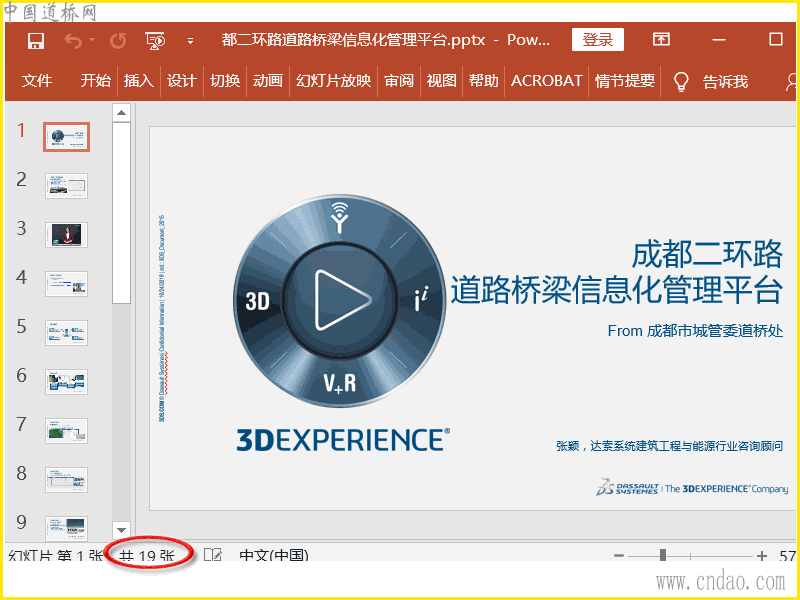The image size is (800, 600).
Task: Click thumbnail panel scroll-down arrow
Action: pos(121,530)
